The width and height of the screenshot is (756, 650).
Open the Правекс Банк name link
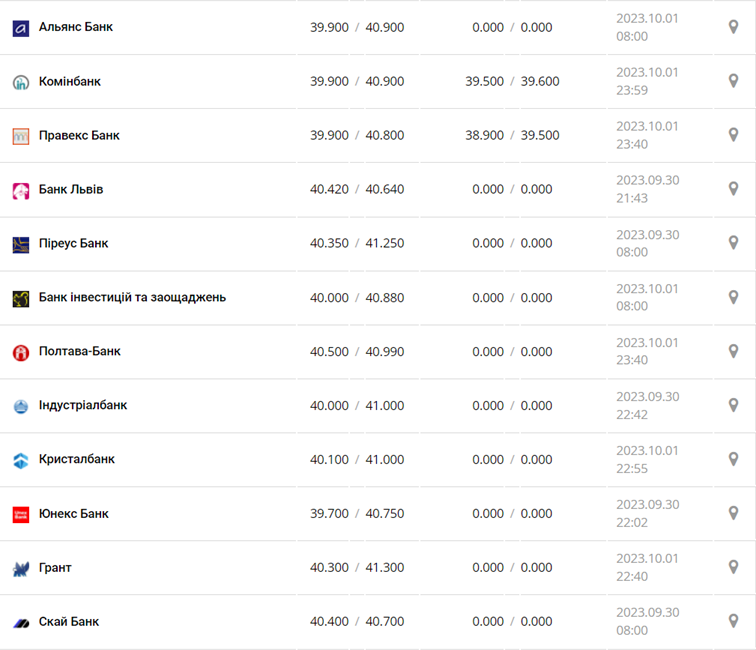[x=79, y=135]
